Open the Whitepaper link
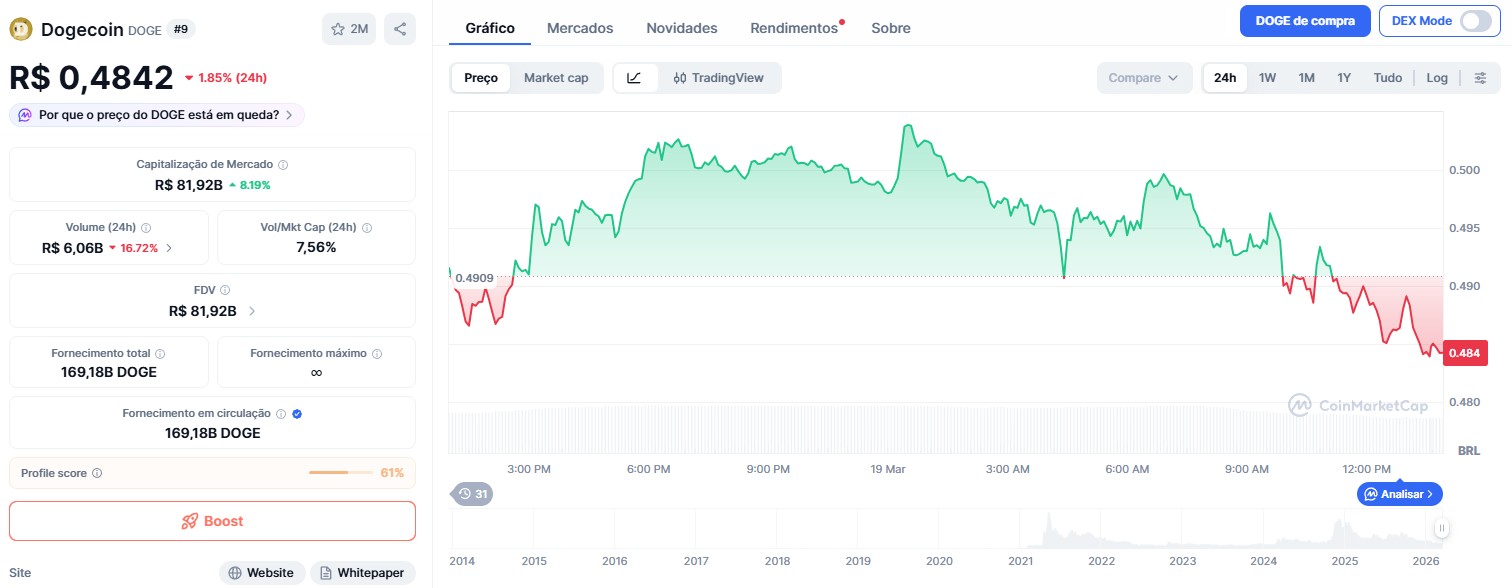The height and width of the screenshot is (588, 1512). [362, 573]
